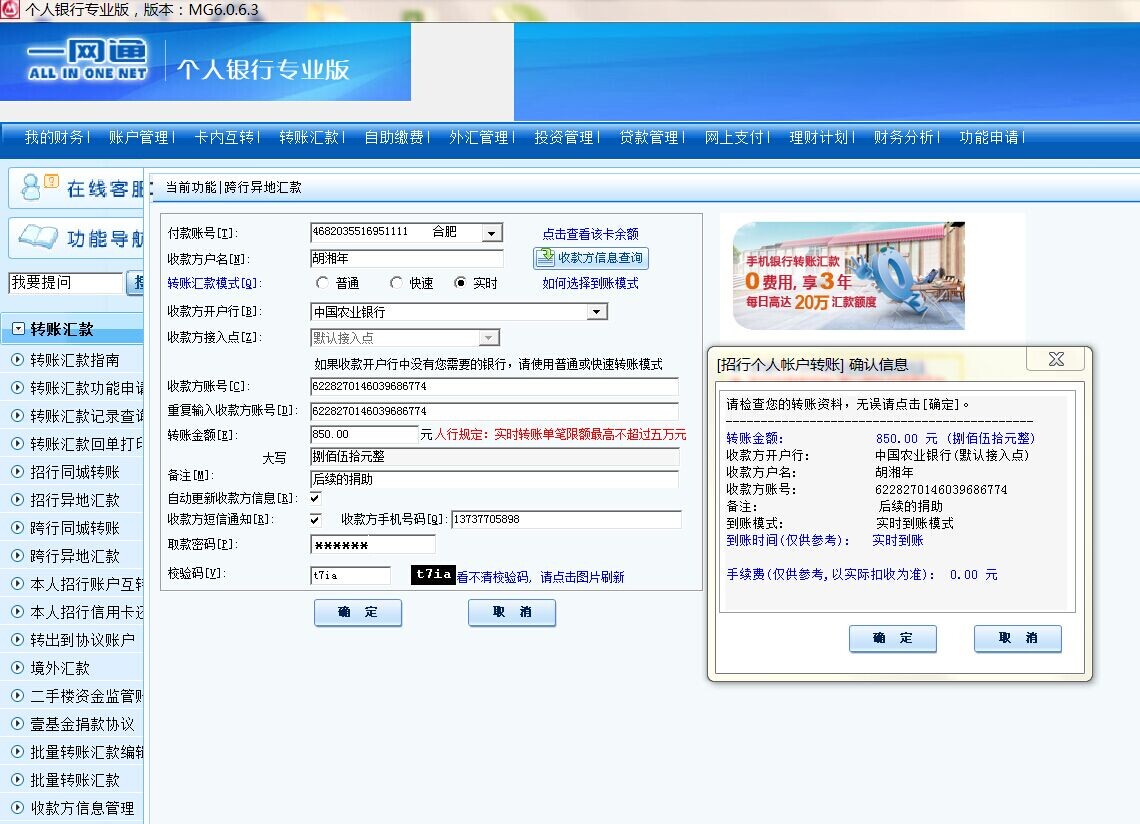Viewport: 1140px width, 824px height.
Task: Click 取消 button below transfer form
Action: pyautogui.click(x=512, y=612)
